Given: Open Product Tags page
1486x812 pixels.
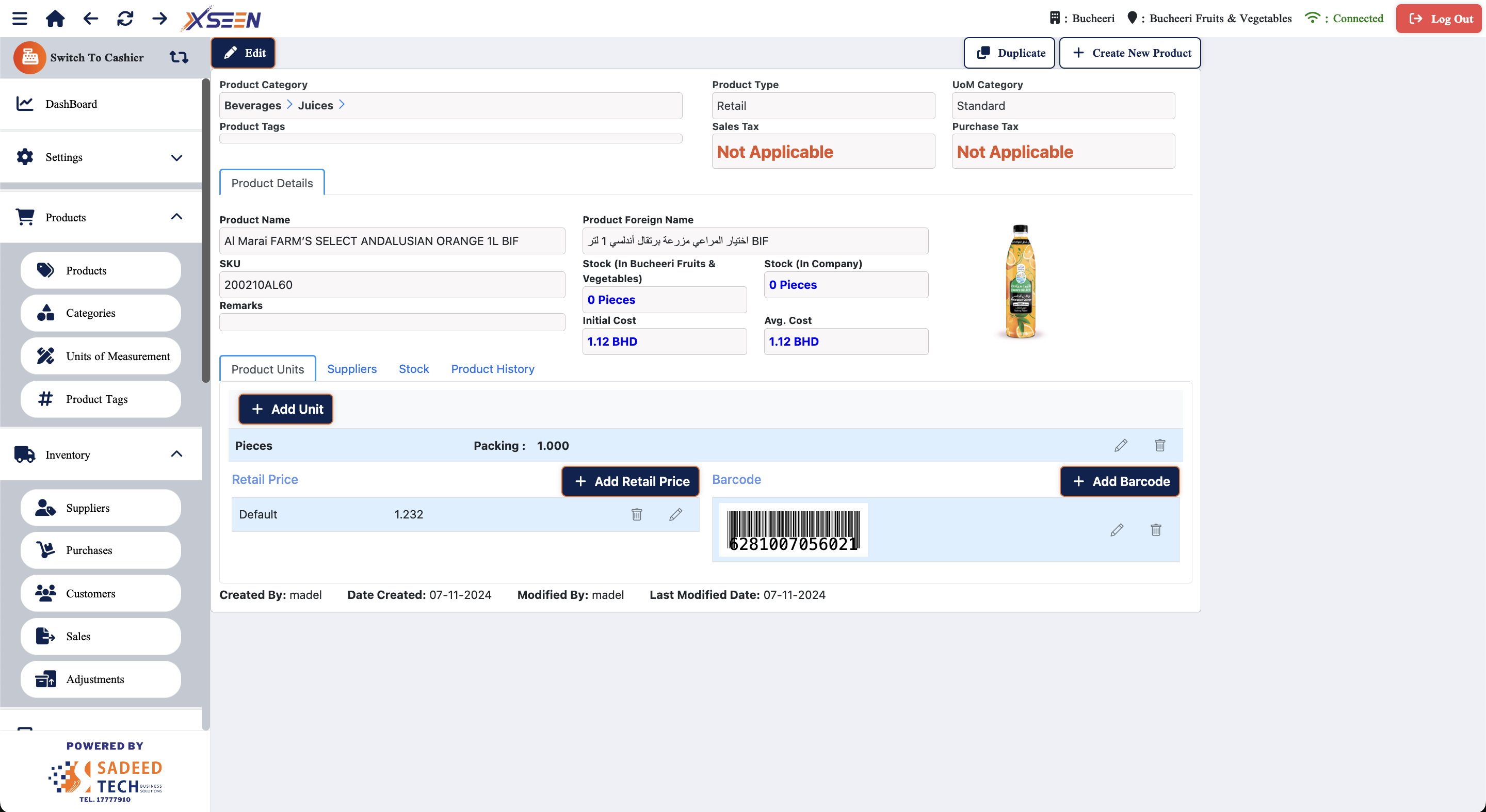Looking at the screenshot, I should click(x=101, y=399).
